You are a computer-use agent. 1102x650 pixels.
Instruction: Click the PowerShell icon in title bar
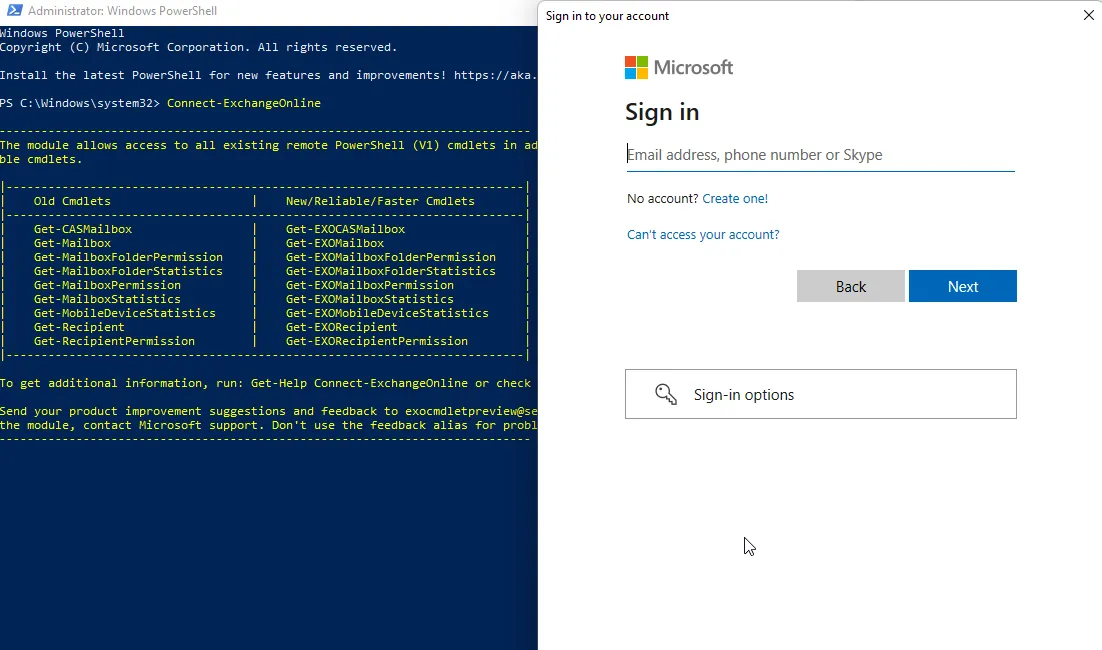[x=14, y=11]
